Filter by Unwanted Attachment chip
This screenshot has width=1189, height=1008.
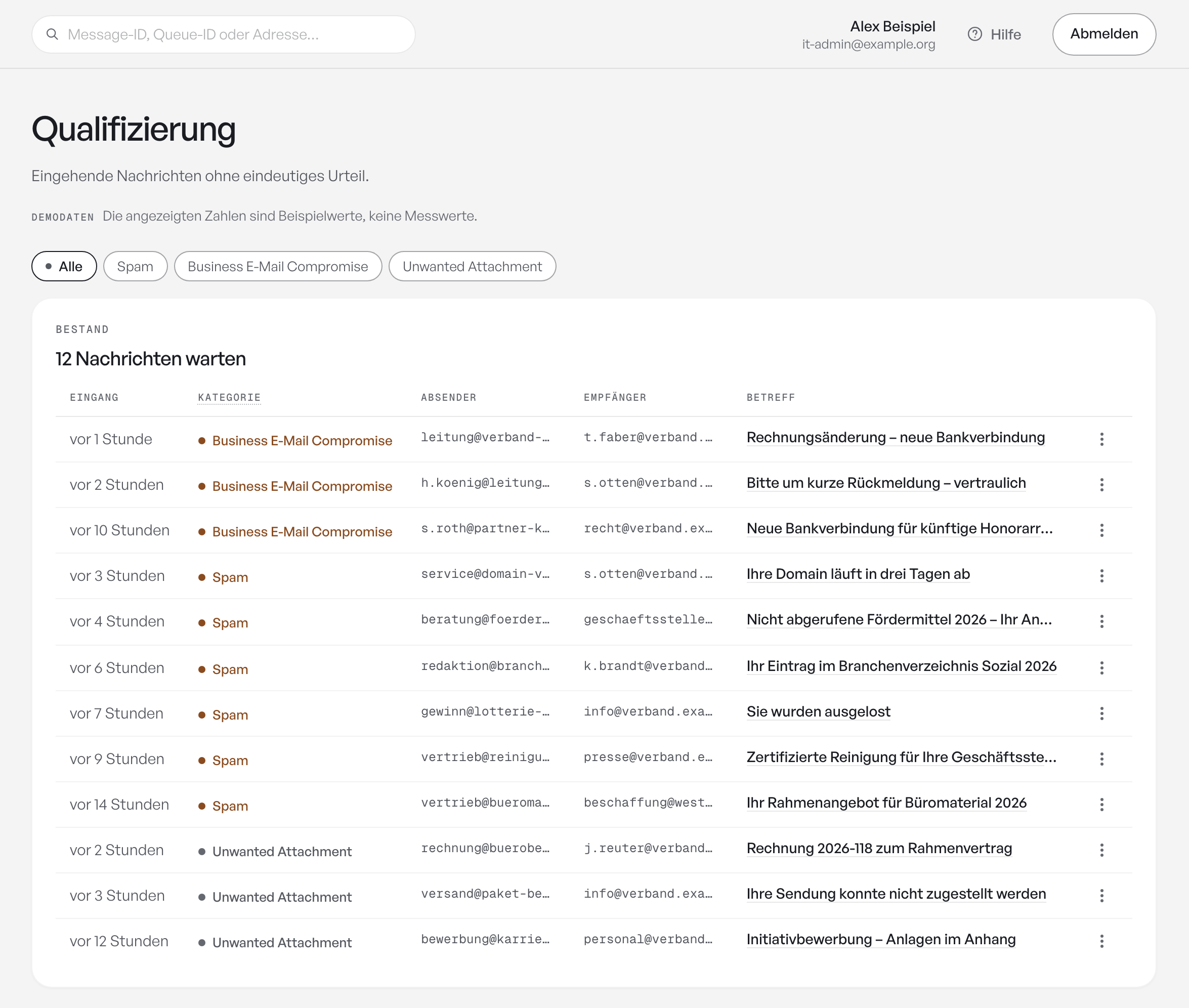pyautogui.click(x=472, y=266)
